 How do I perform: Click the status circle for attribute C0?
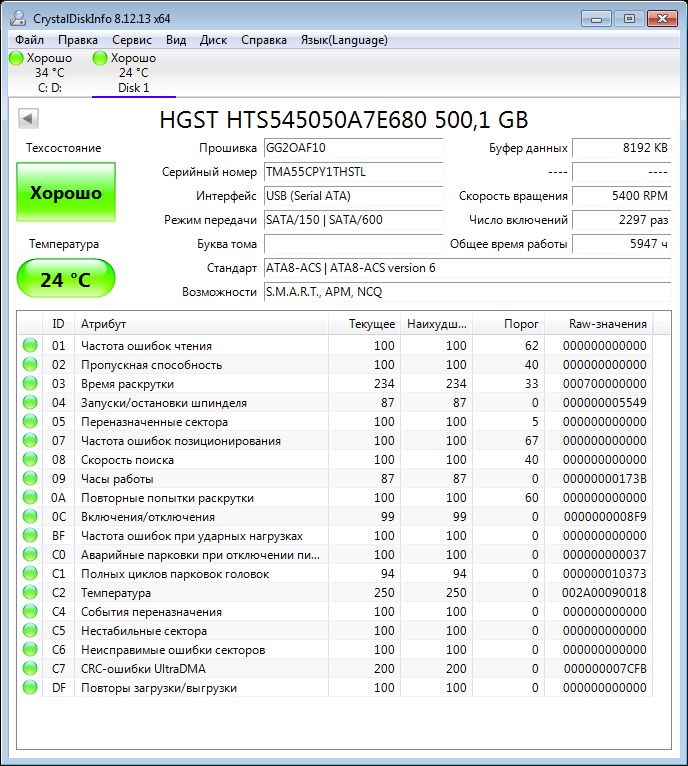point(30,554)
